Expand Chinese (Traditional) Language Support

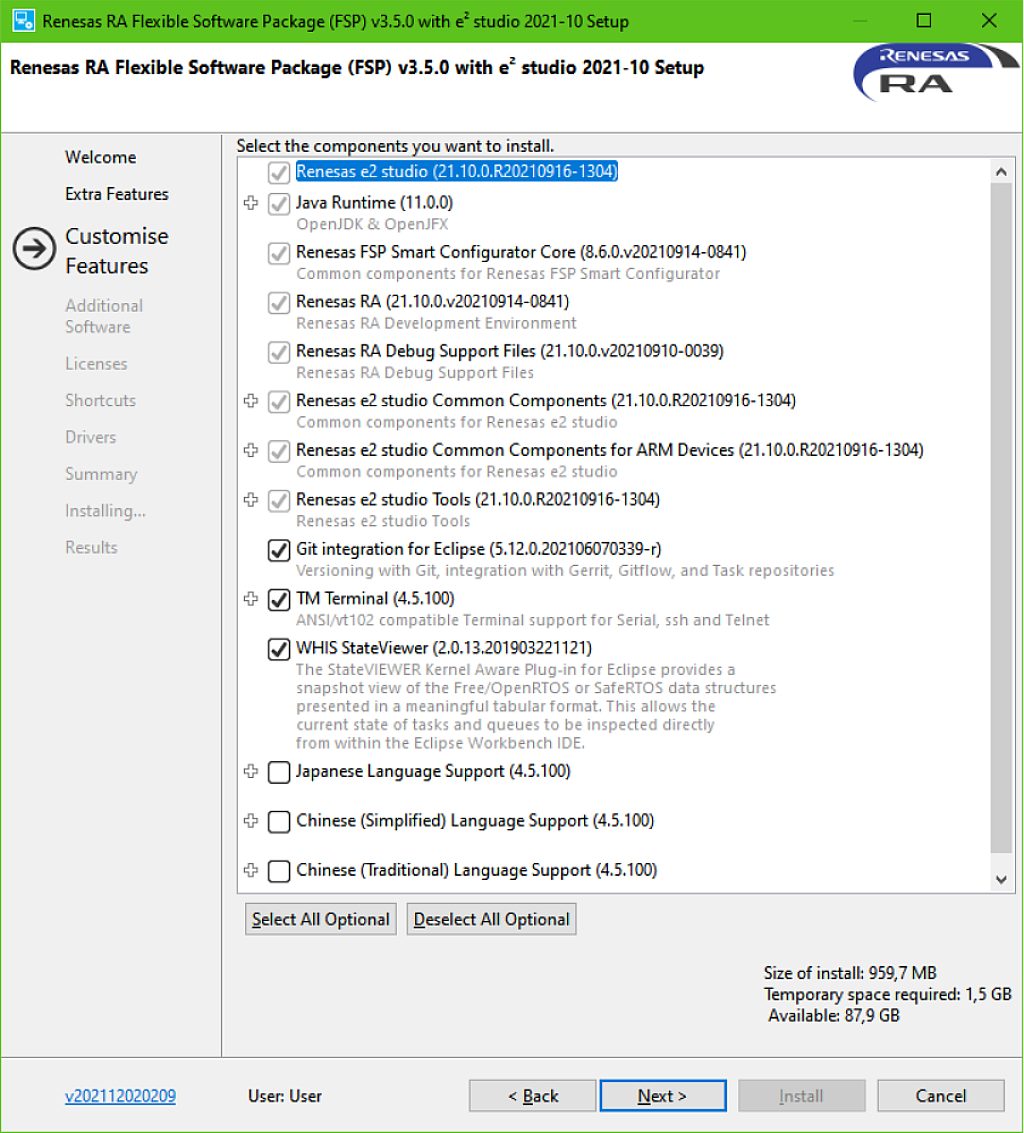coord(251,871)
